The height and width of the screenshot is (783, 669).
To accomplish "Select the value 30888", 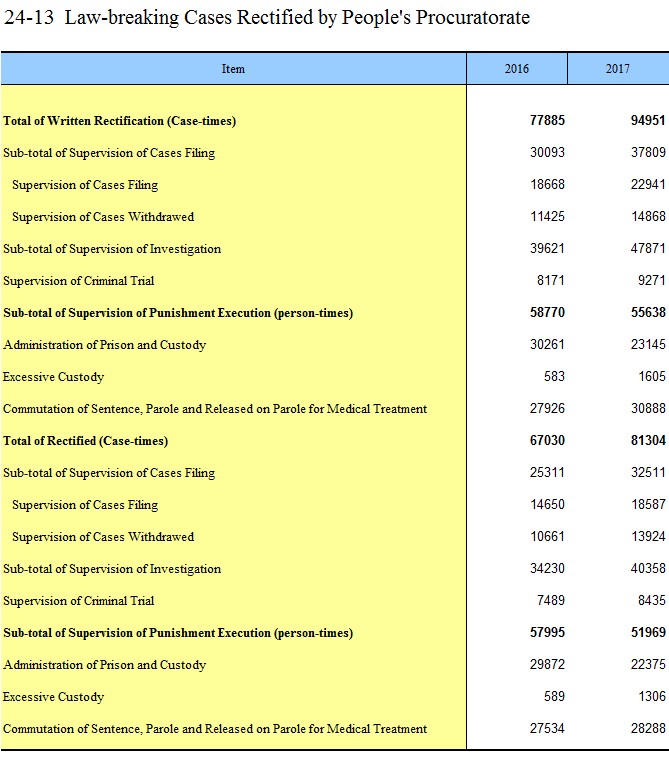I will (x=648, y=408).
